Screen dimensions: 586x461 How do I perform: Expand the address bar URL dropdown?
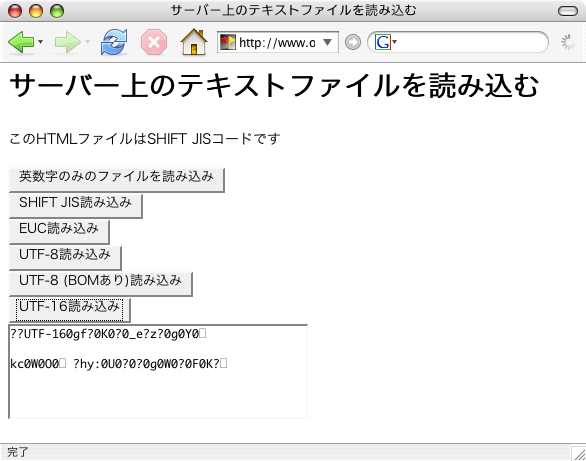[327, 42]
